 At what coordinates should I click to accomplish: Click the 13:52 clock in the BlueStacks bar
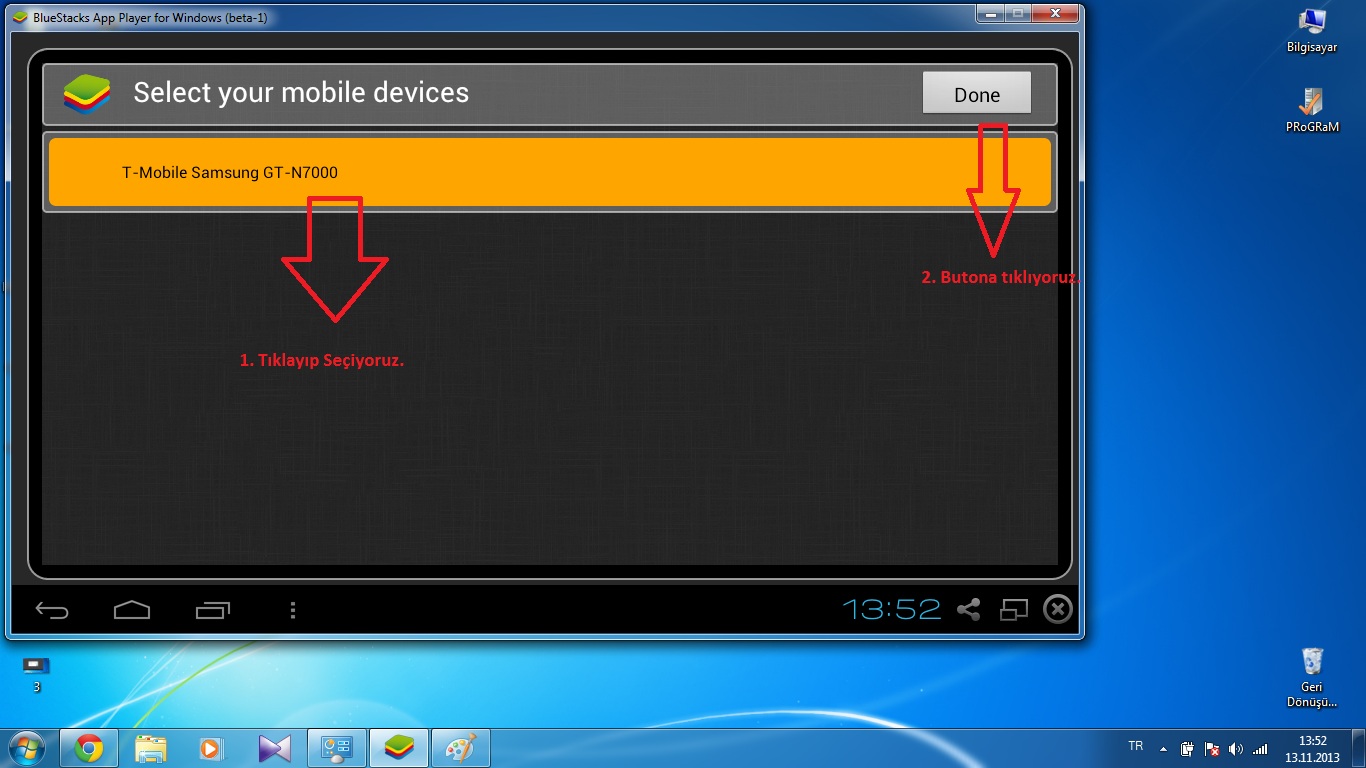pos(891,608)
